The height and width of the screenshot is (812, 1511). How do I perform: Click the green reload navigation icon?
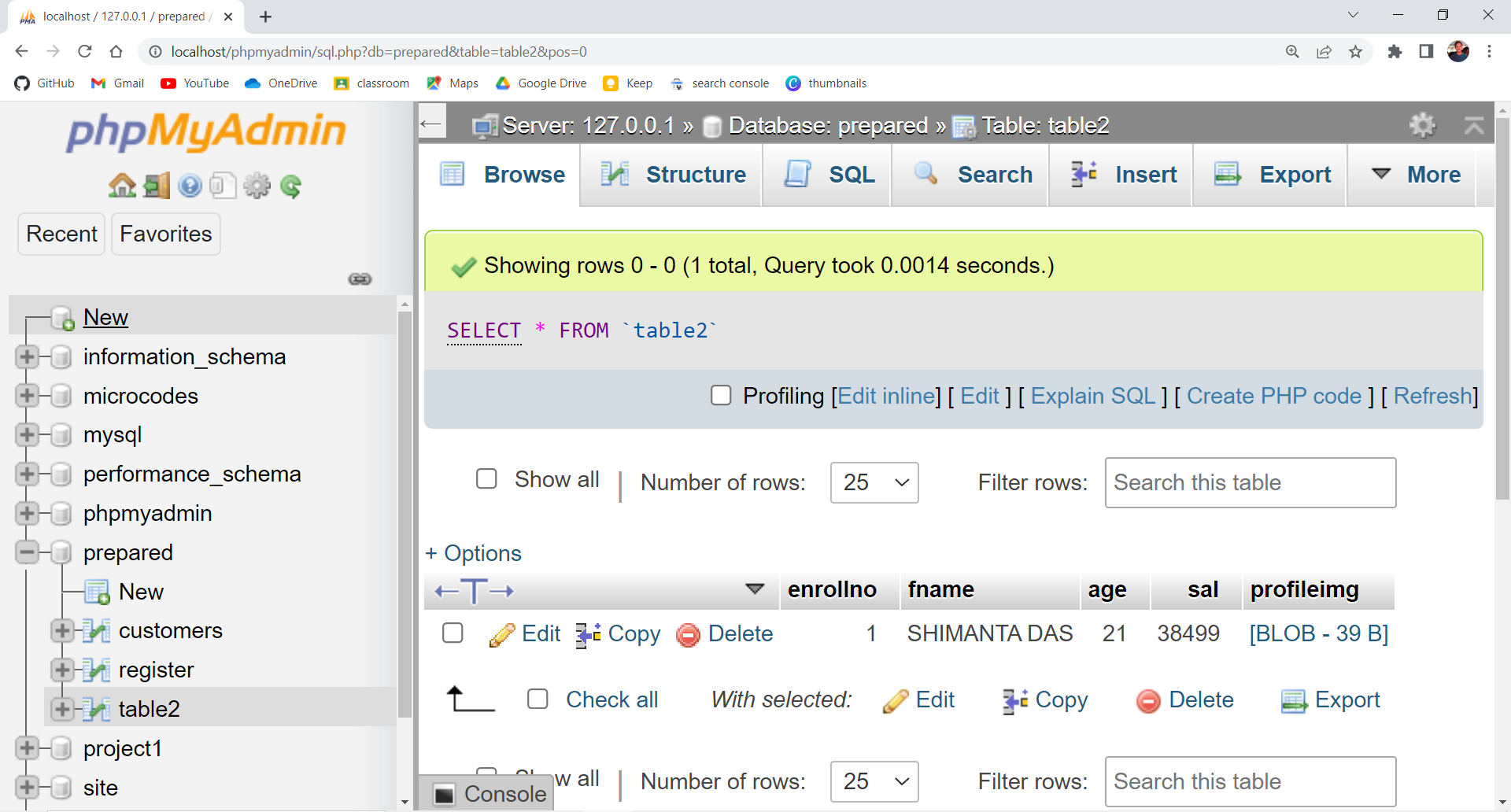click(291, 186)
